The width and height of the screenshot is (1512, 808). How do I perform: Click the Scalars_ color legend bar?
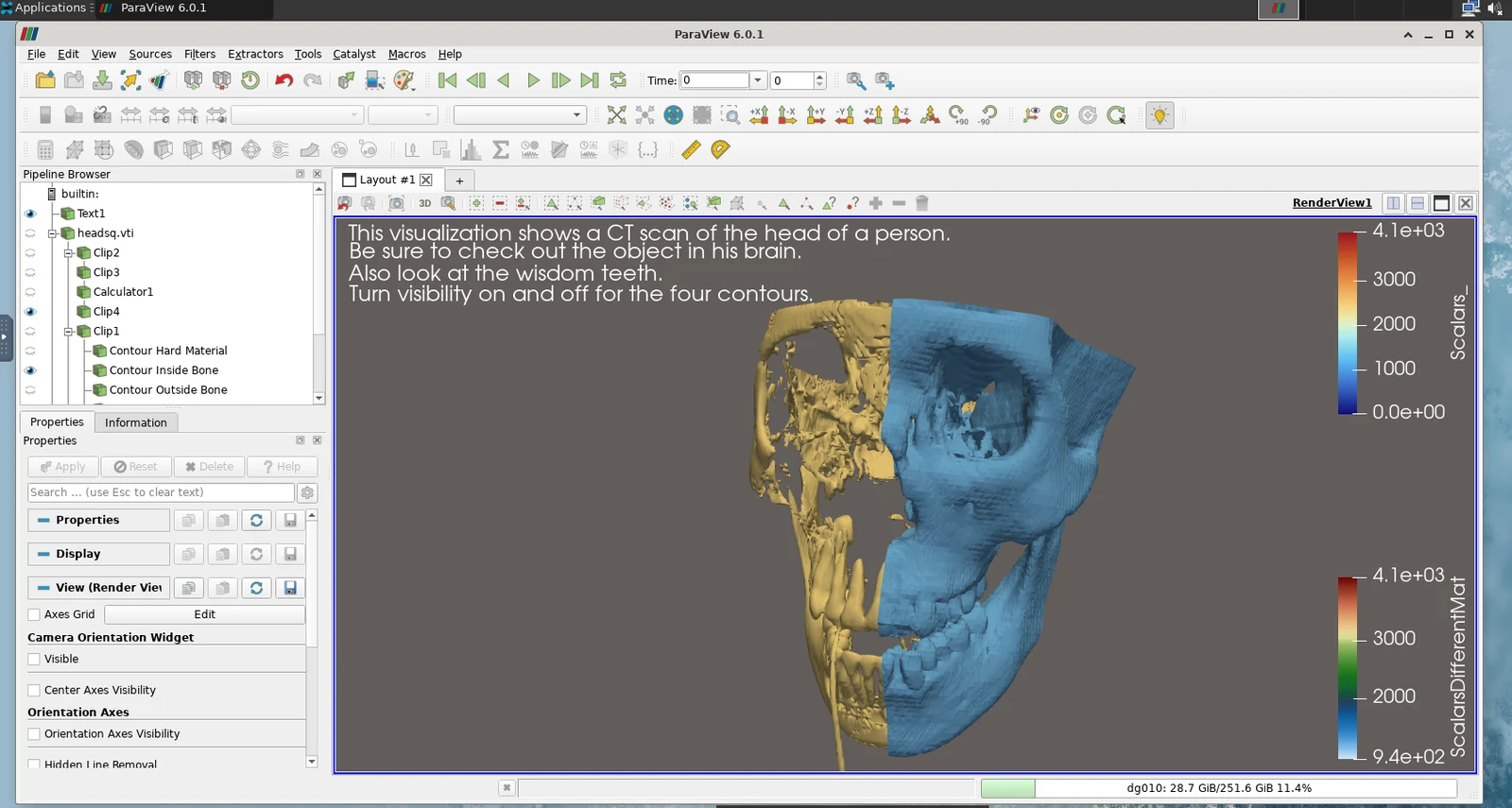(1347, 323)
